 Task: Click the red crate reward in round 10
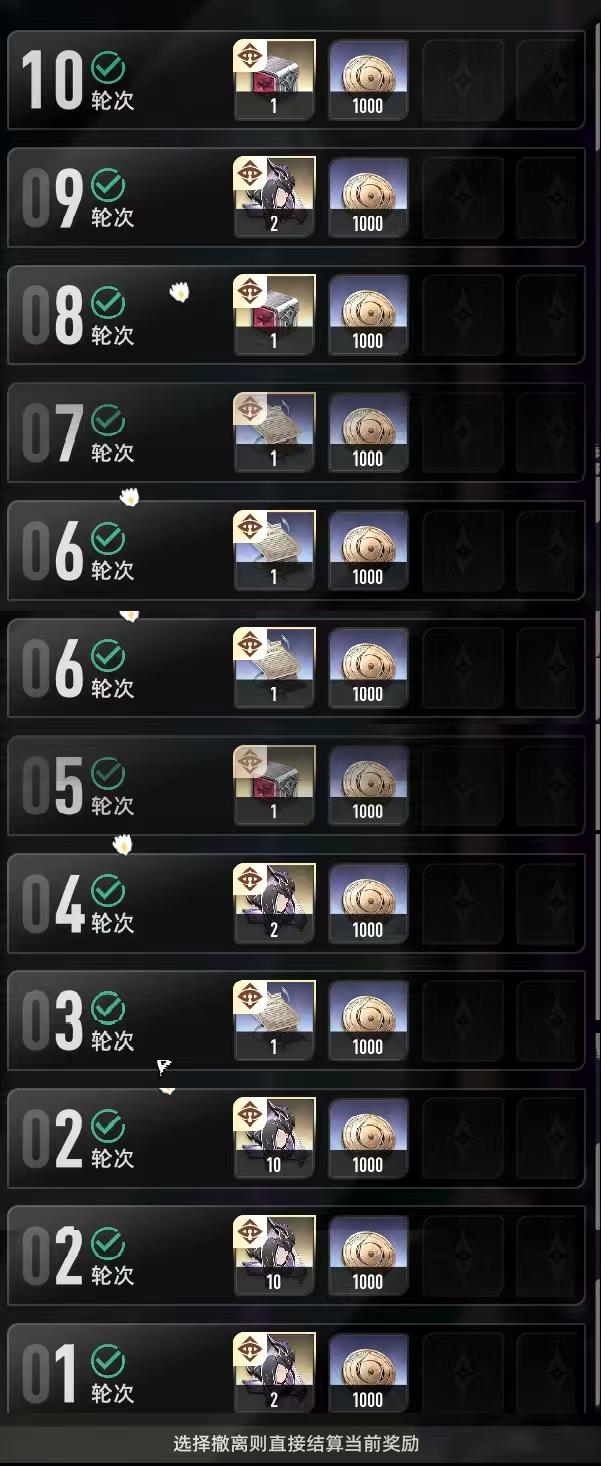point(274,79)
